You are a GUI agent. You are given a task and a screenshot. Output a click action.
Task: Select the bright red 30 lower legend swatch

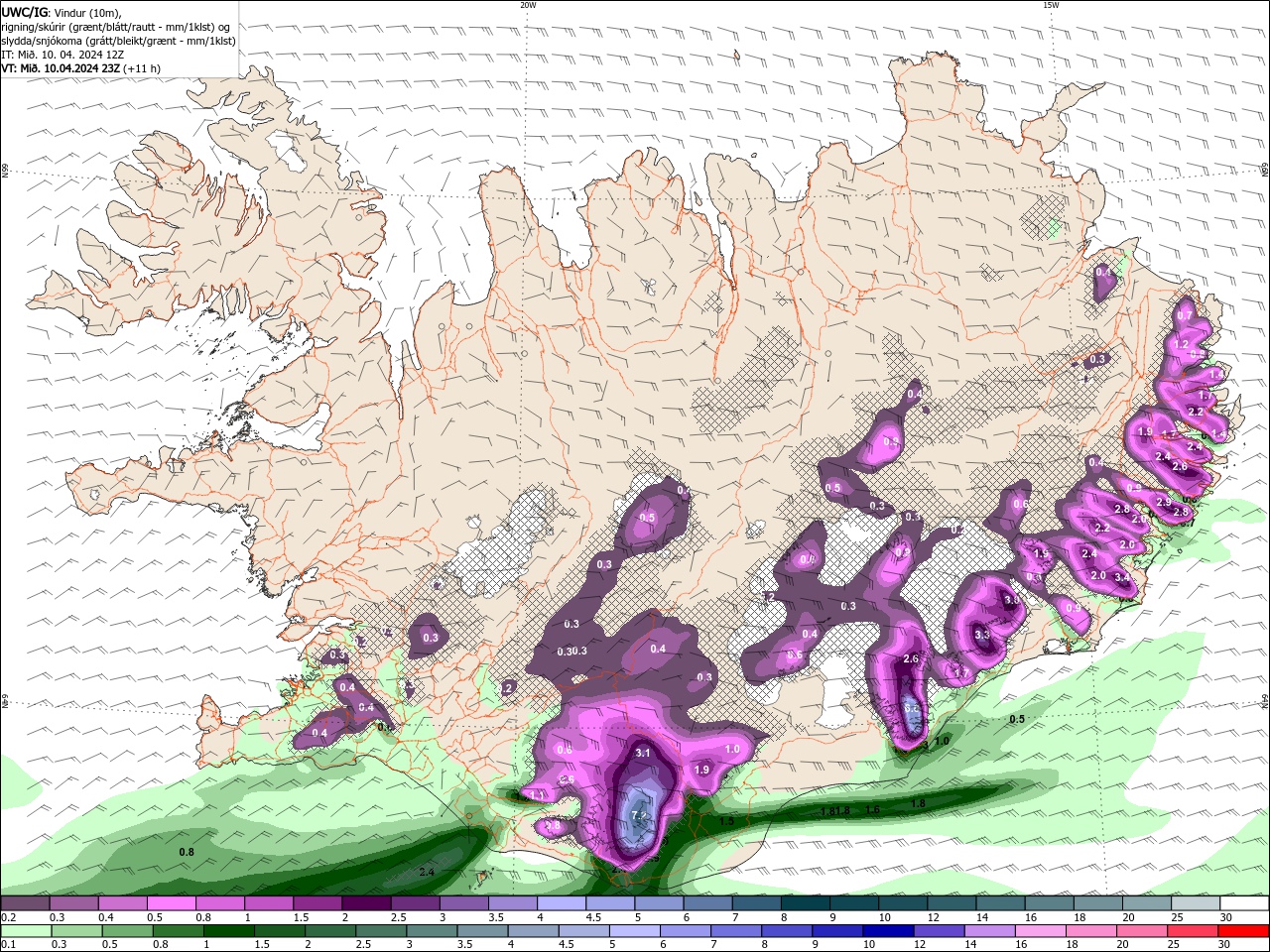coord(1243,931)
